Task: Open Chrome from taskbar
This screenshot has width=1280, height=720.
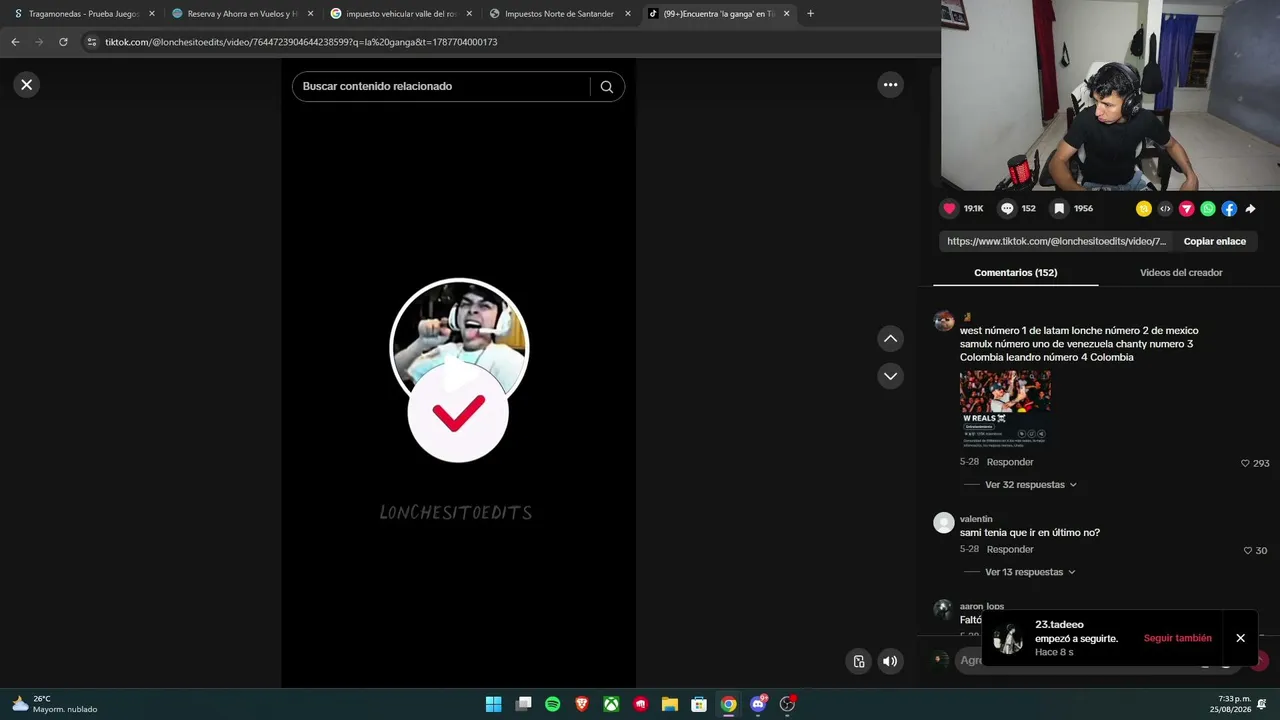Action: (x=729, y=704)
